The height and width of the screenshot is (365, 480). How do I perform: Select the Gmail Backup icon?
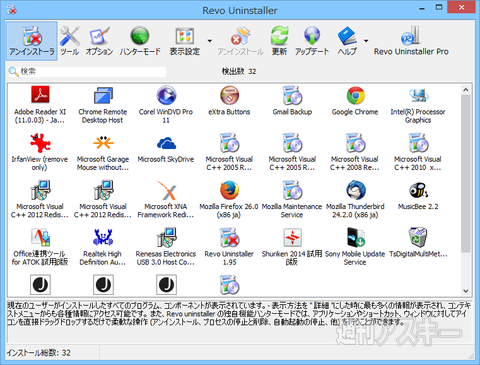coord(292,95)
